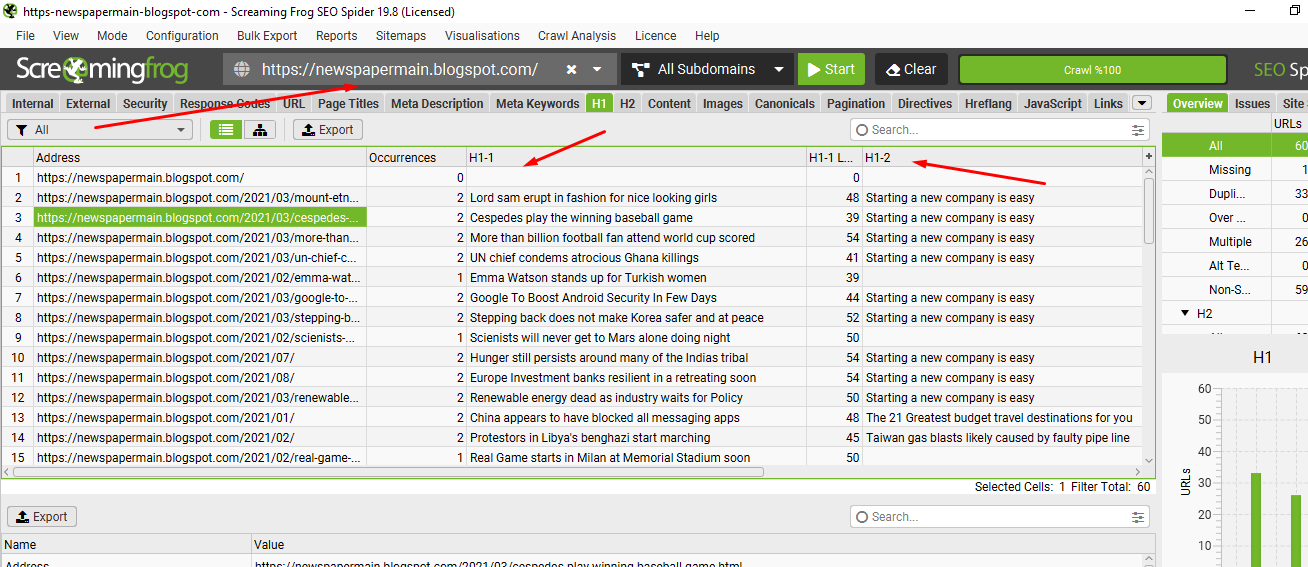Open the Licence menu

[x=655, y=36]
